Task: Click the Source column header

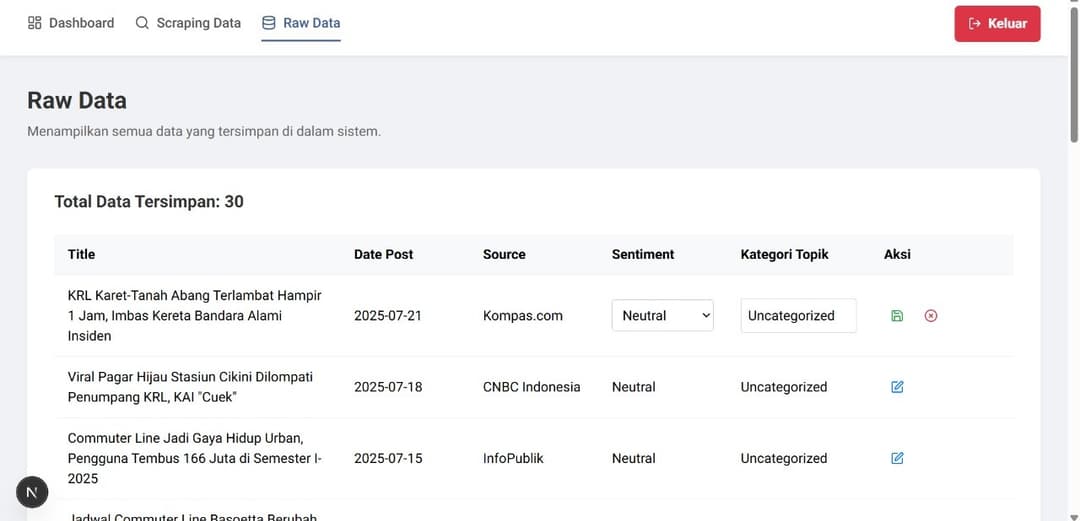Action: pyautogui.click(x=504, y=254)
